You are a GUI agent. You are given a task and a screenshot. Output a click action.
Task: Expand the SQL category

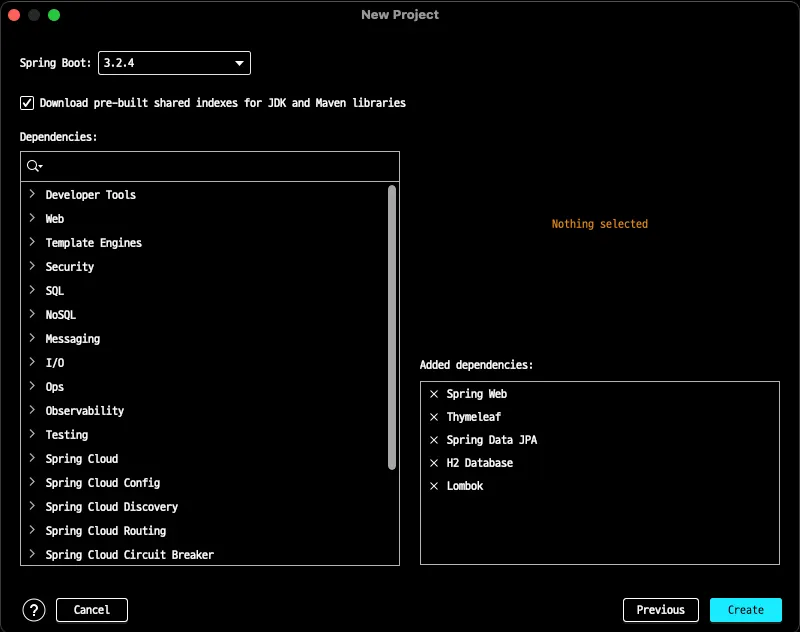coord(32,290)
